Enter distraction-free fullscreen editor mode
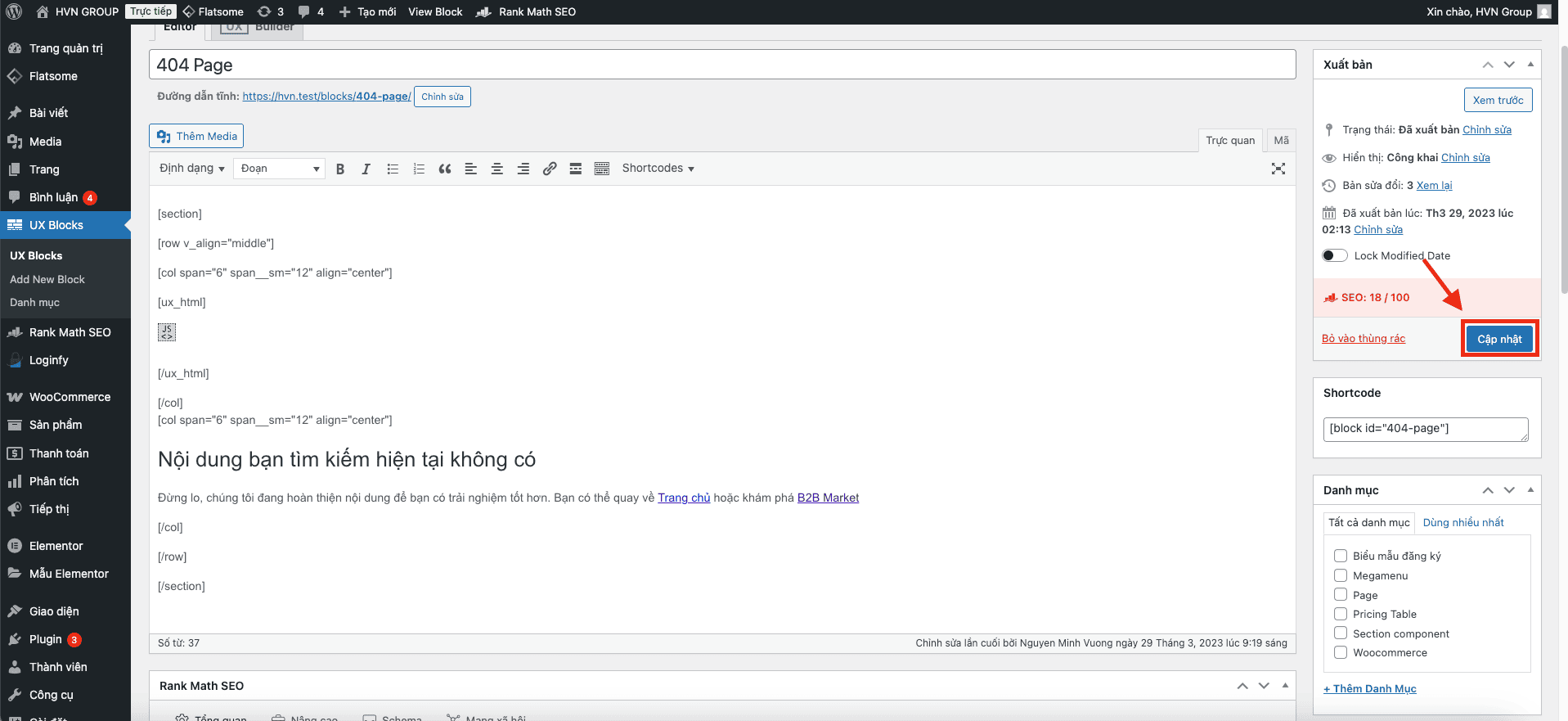The height and width of the screenshot is (721, 1568). [x=1278, y=169]
